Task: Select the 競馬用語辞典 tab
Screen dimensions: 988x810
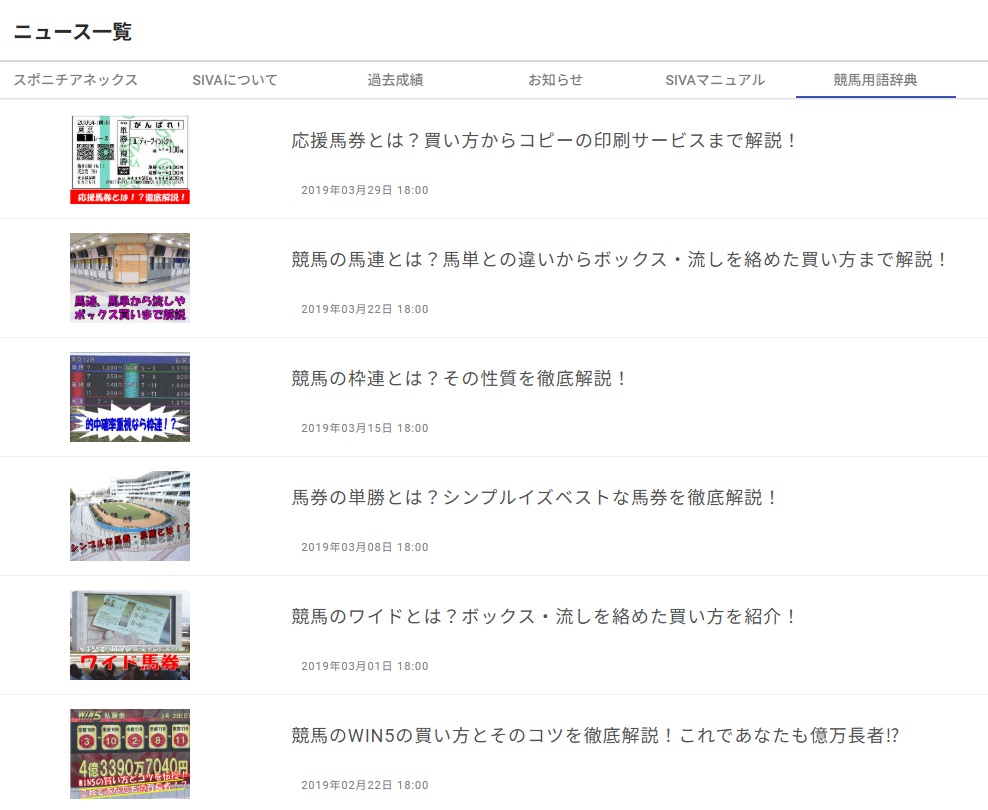Action: tap(875, 80)
